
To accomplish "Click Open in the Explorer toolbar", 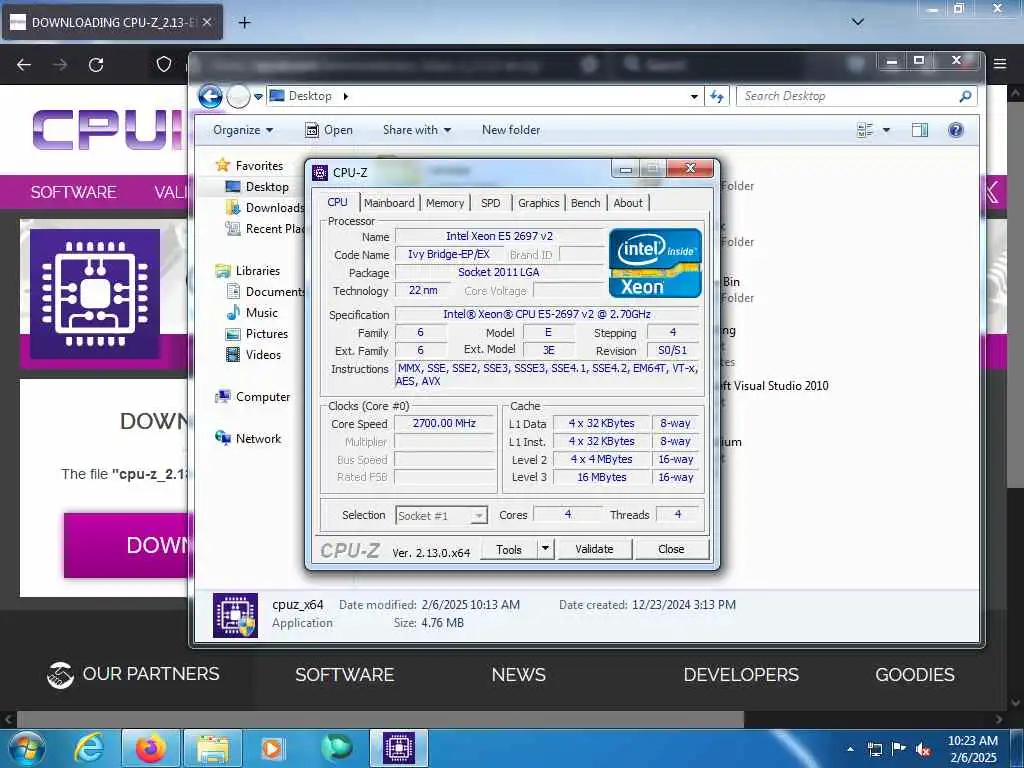I will (x=328, y=130).
